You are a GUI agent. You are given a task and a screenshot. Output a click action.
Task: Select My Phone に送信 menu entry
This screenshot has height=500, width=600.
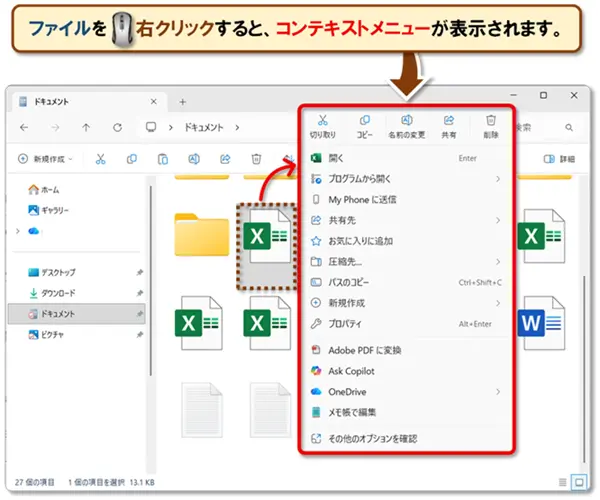406,199
